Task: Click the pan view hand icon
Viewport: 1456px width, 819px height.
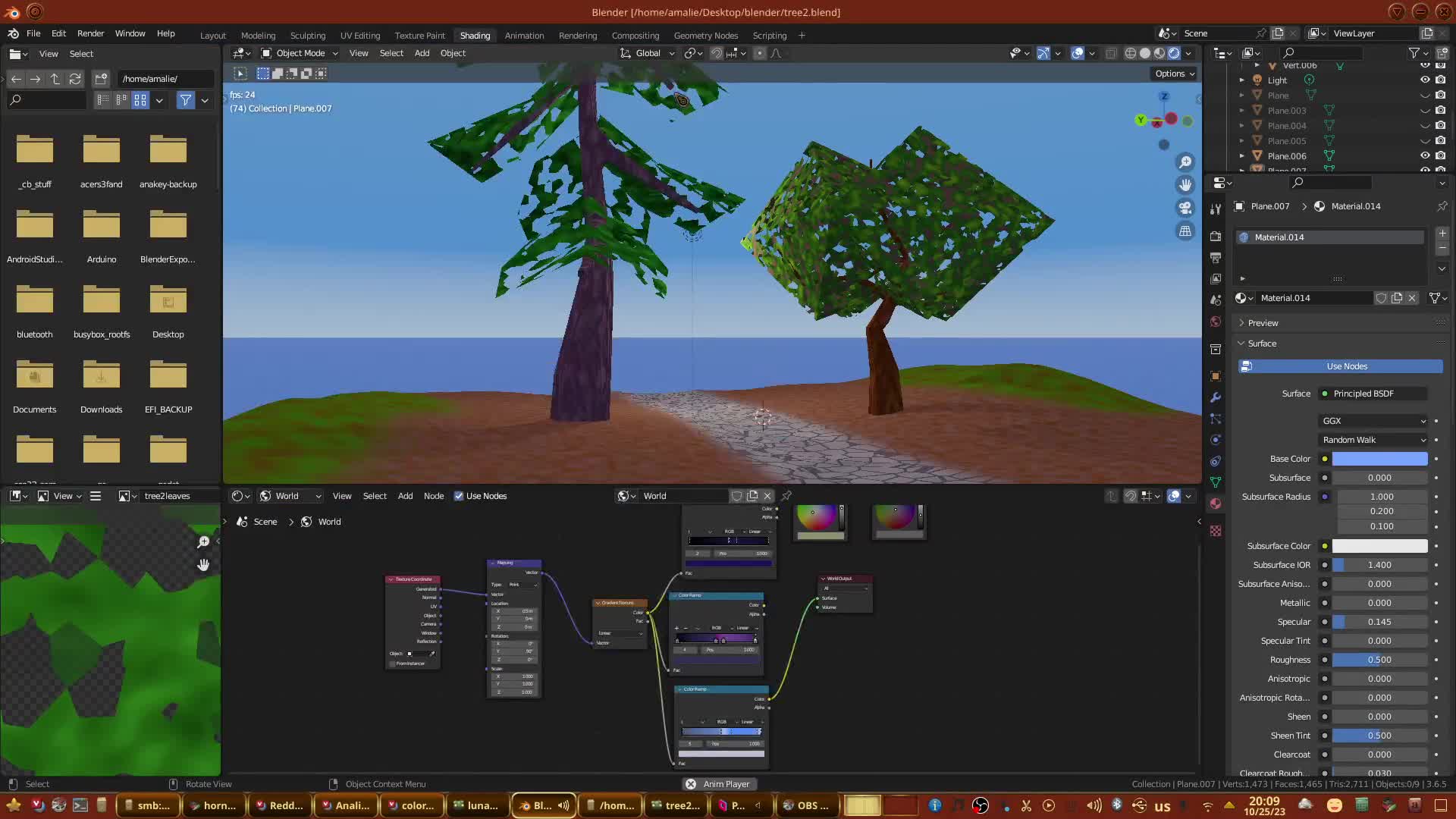Action: (1185, 185)
